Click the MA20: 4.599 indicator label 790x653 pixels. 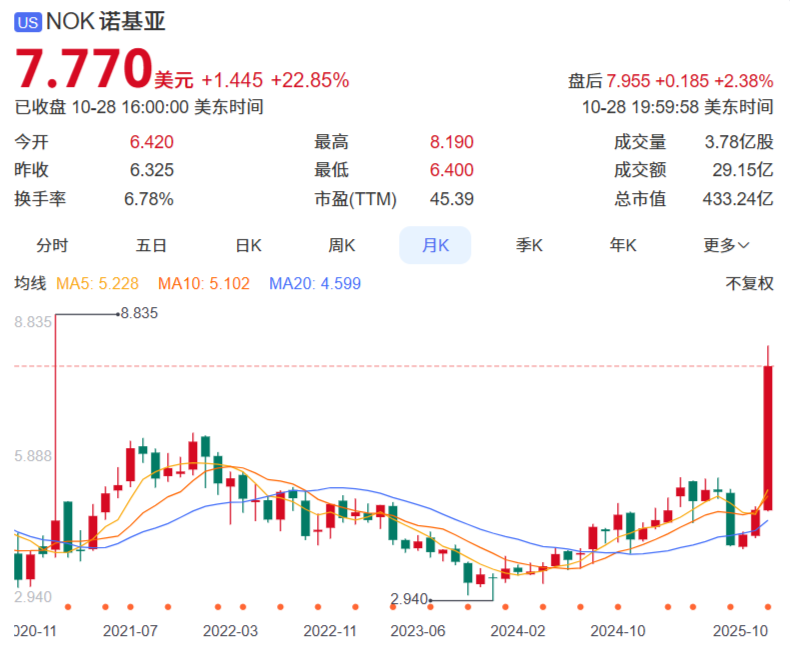(x=315, y=283)
